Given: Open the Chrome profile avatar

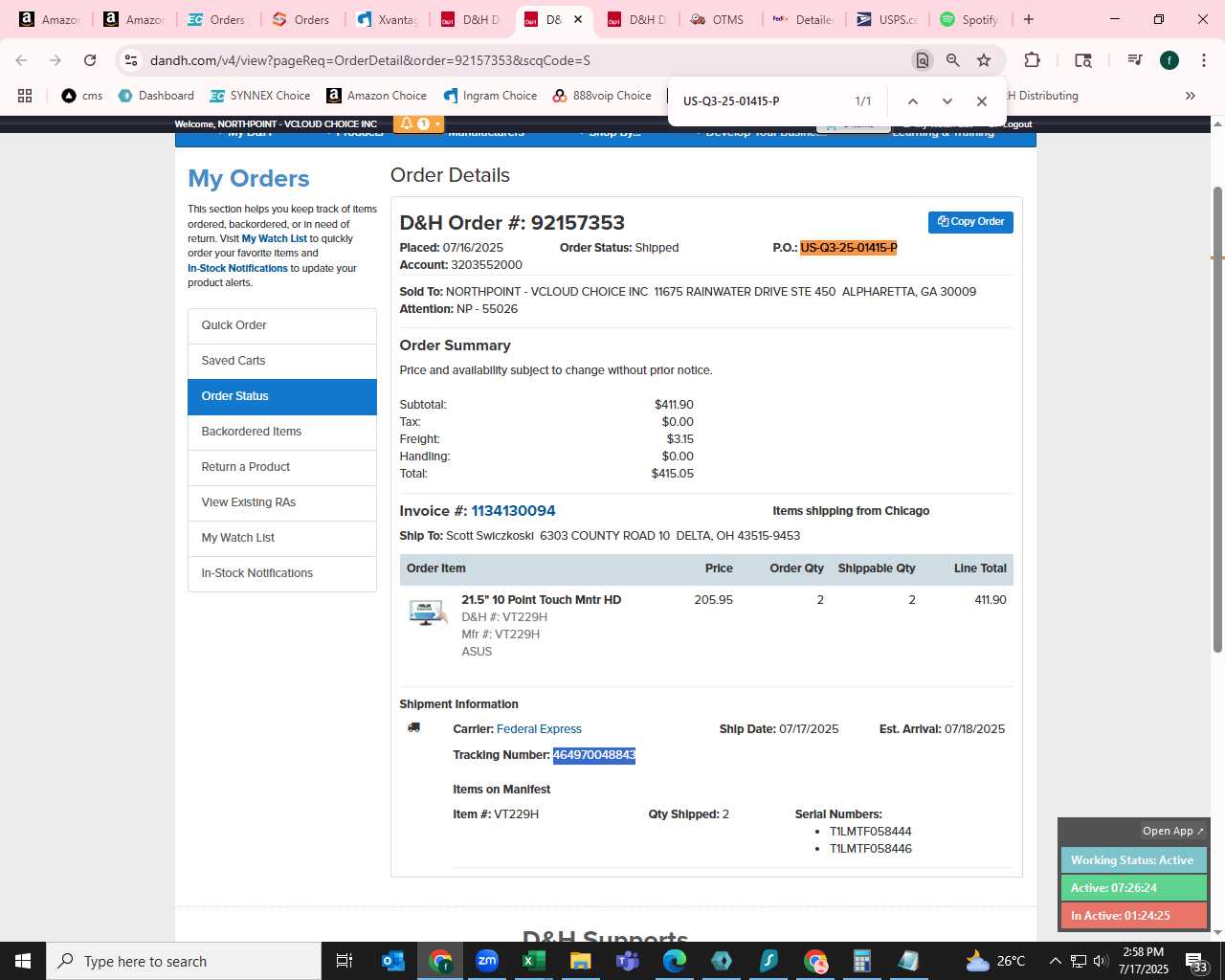Looking at the screenshot, I should pyautogui.click(x=1169, y=60).
